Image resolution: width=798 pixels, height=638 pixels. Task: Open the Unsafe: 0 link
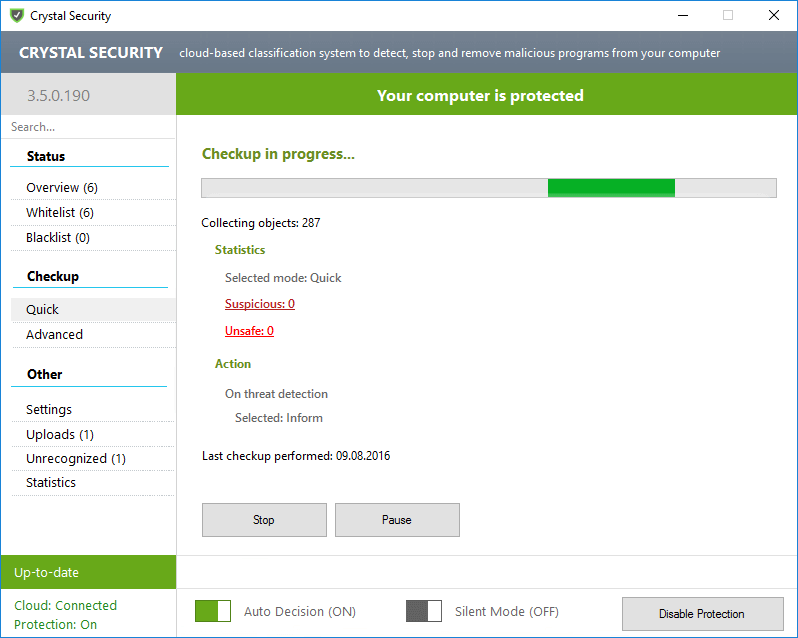click(249, 331)
